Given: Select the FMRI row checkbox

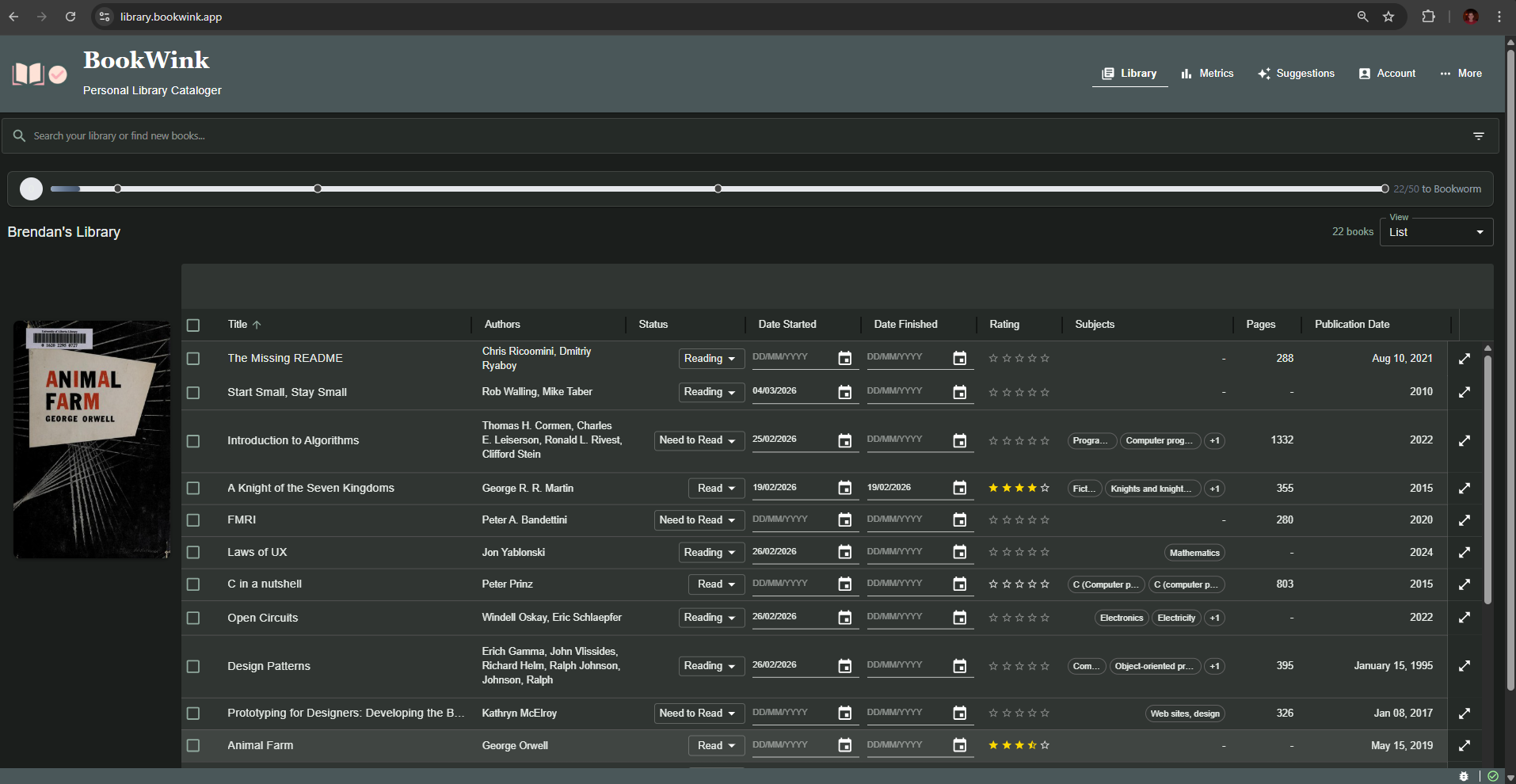Looking at the screenshot, I should 193,520.
